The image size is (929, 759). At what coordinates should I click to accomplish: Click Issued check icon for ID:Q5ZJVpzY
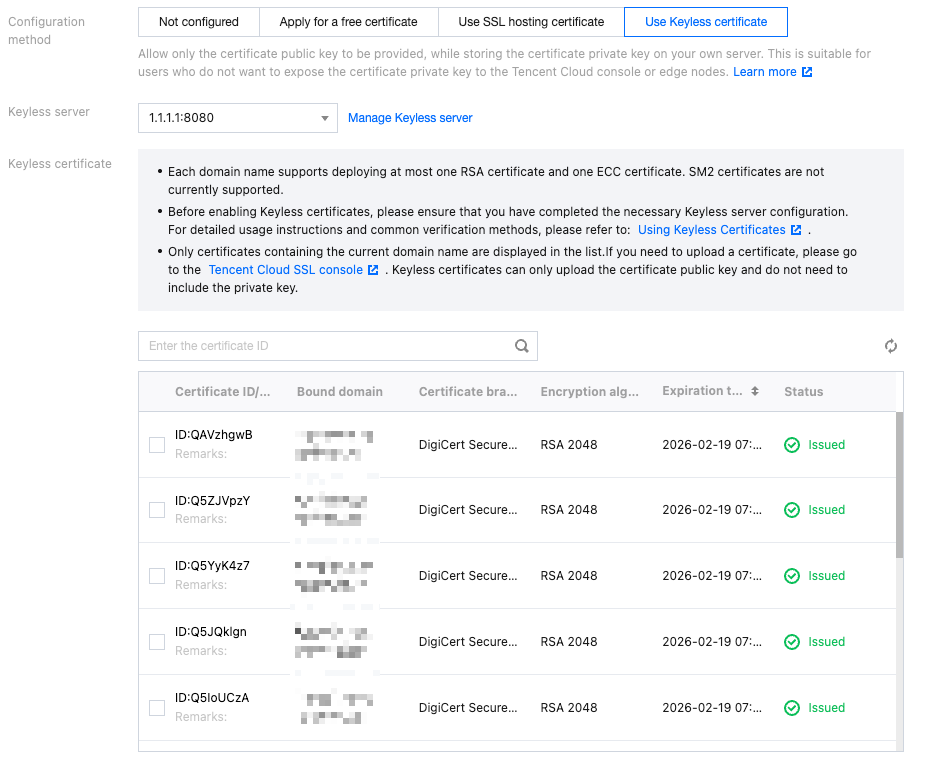pyautogui.click(x=792, y=510)
